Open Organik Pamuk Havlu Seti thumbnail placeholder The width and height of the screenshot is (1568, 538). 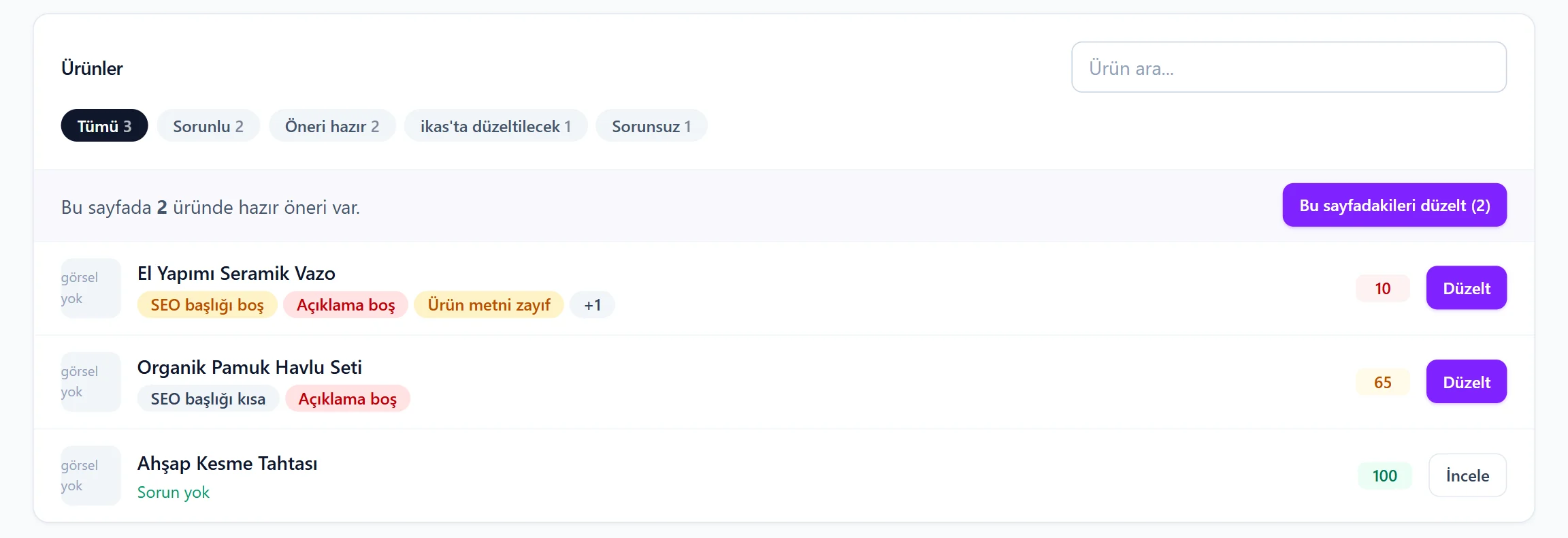click(x=91, y=382)
